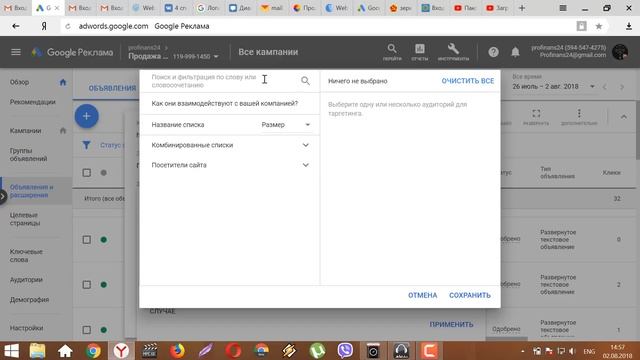Open the reports (отчеты) icon
This screenshot has width=640, height=360.
(x=420, y=52)
